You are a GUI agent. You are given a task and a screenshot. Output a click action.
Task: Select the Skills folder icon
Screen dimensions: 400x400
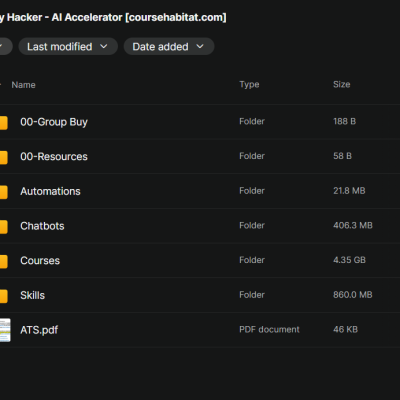tap(4, 296)
